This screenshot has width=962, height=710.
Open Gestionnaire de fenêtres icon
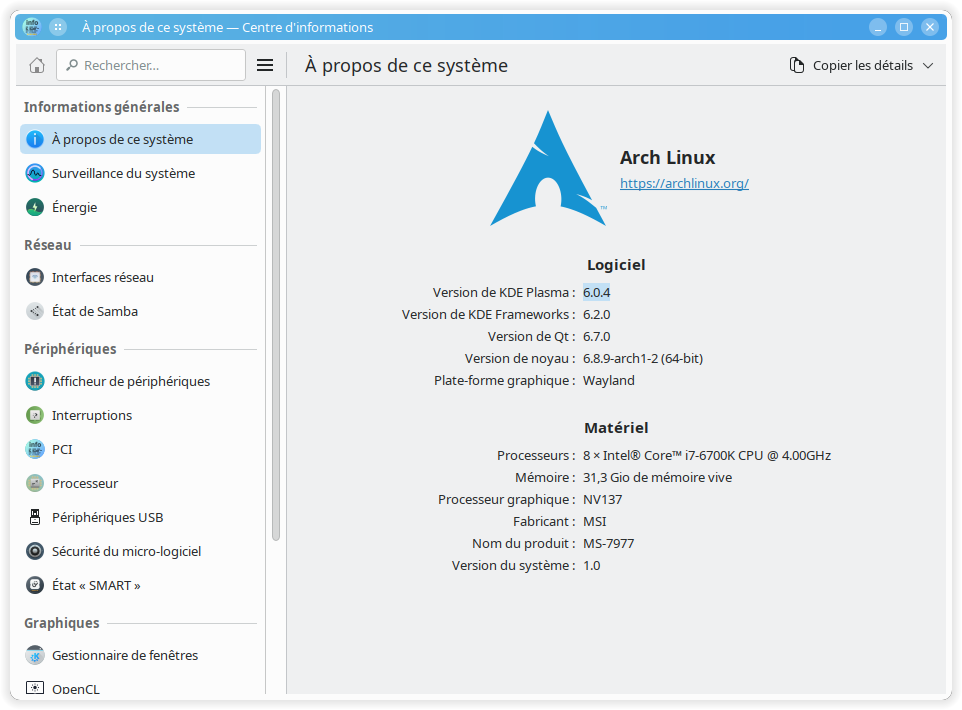pos(35,655)
